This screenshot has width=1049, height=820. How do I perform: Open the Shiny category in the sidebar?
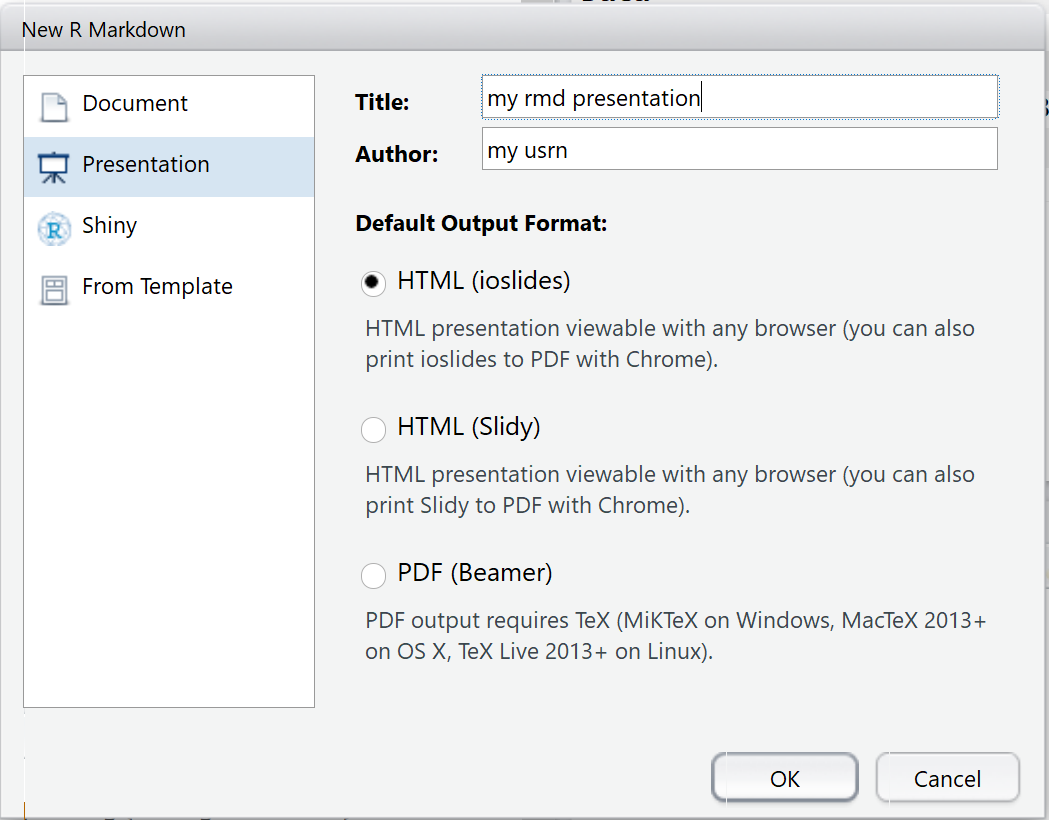110,226
